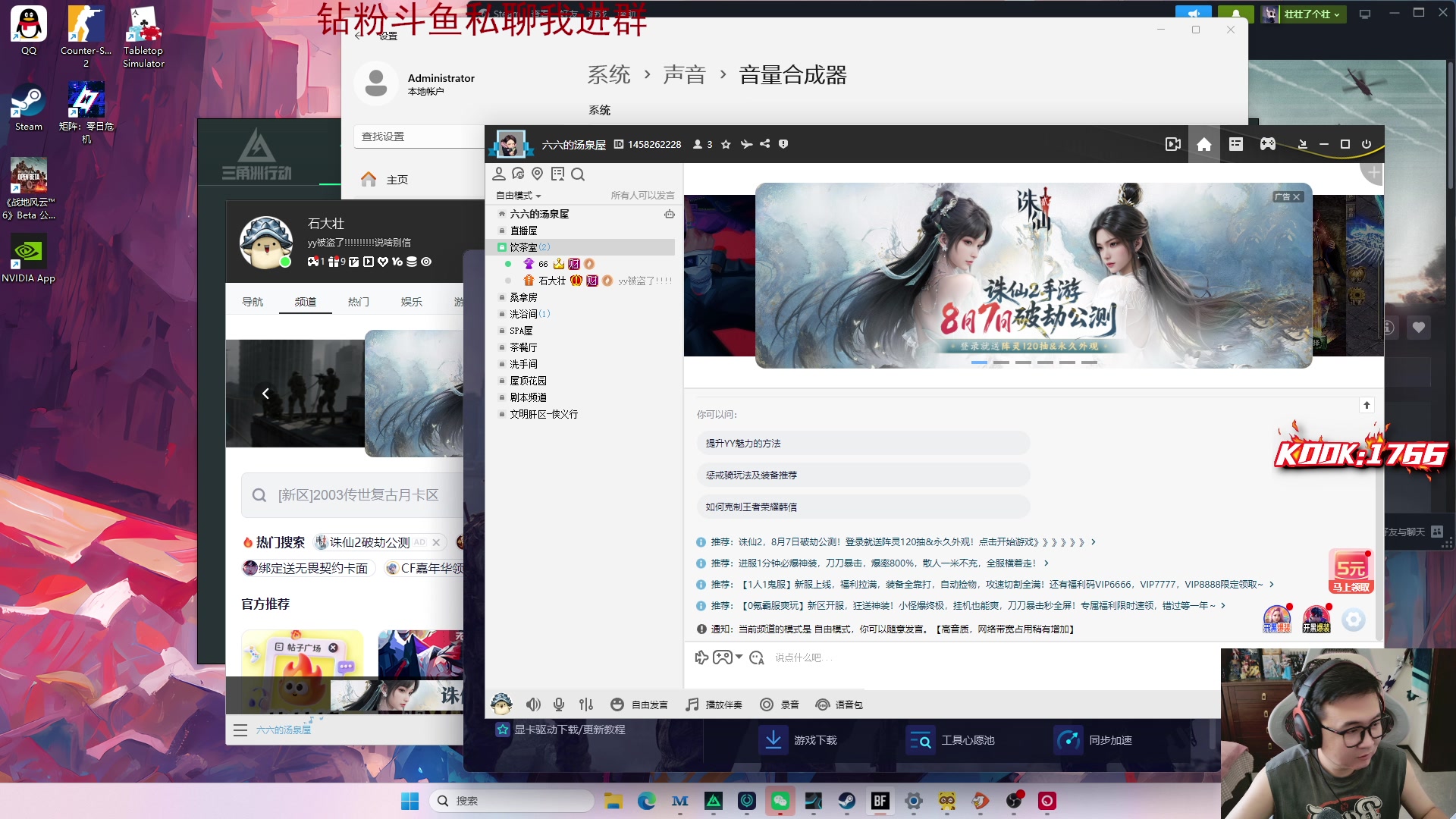Open the Windows Start button
This screenshot has height=819, width=1456.
(409, 801)
